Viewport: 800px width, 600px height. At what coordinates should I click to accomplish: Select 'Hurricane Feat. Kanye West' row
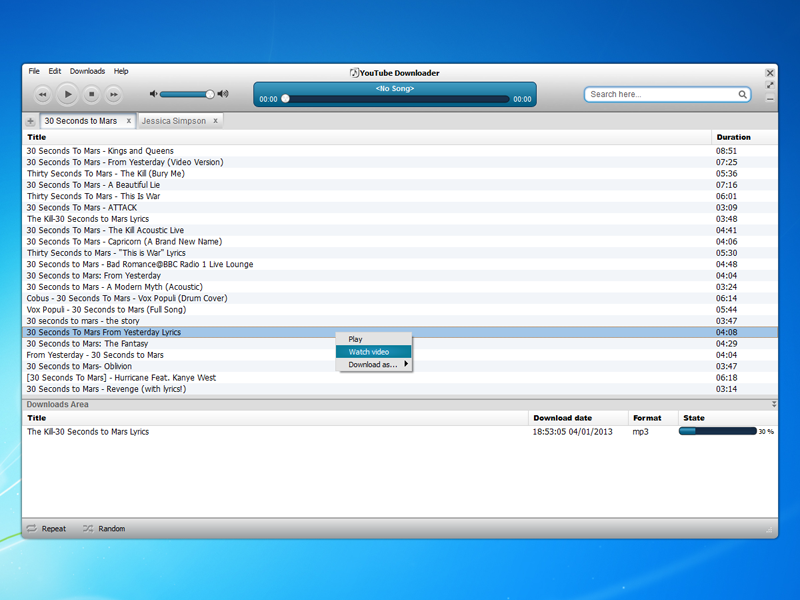pos(400,378)
